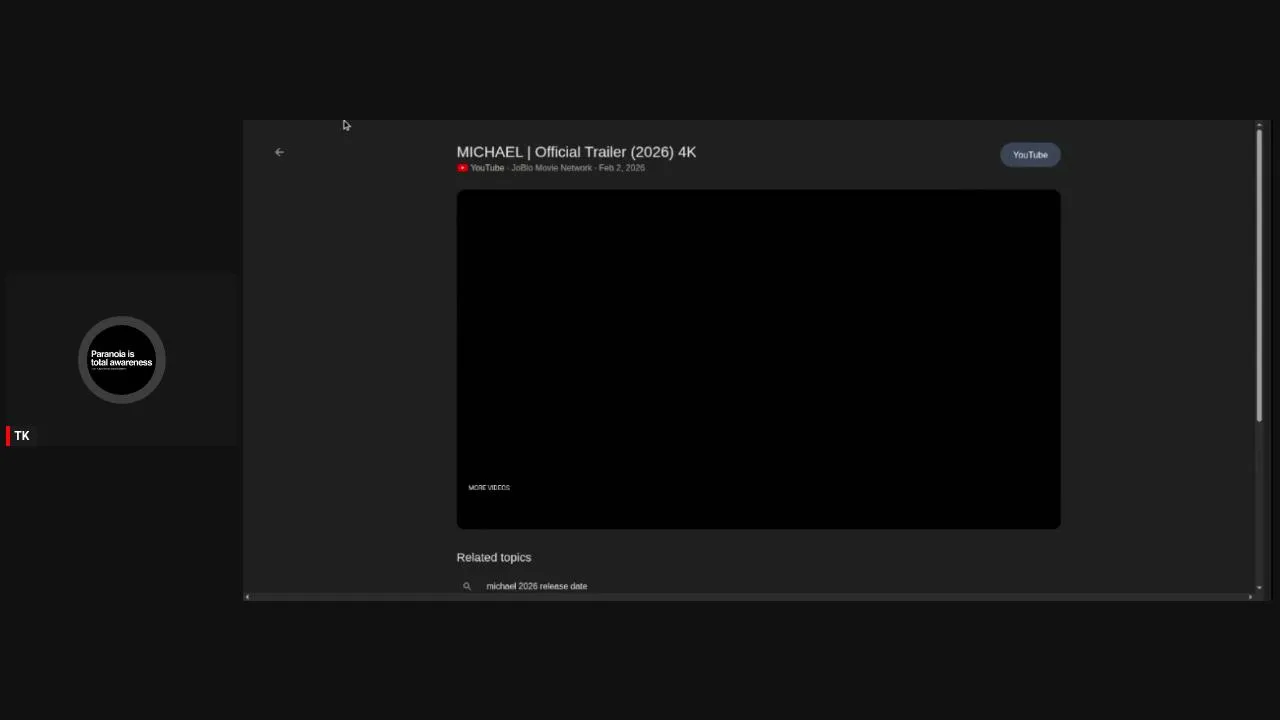Click JoBlo Movie Network channel name
This screenshot has width=1280, height=720.
coord(551,168)
